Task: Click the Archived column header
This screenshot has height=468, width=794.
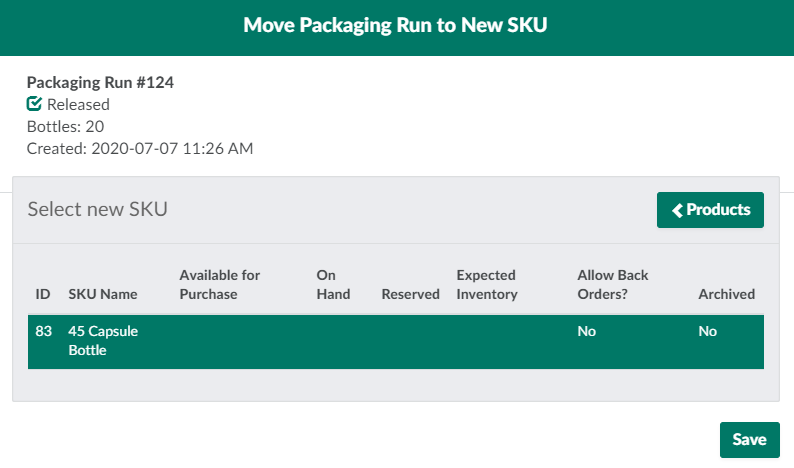Action: [726, 294]
